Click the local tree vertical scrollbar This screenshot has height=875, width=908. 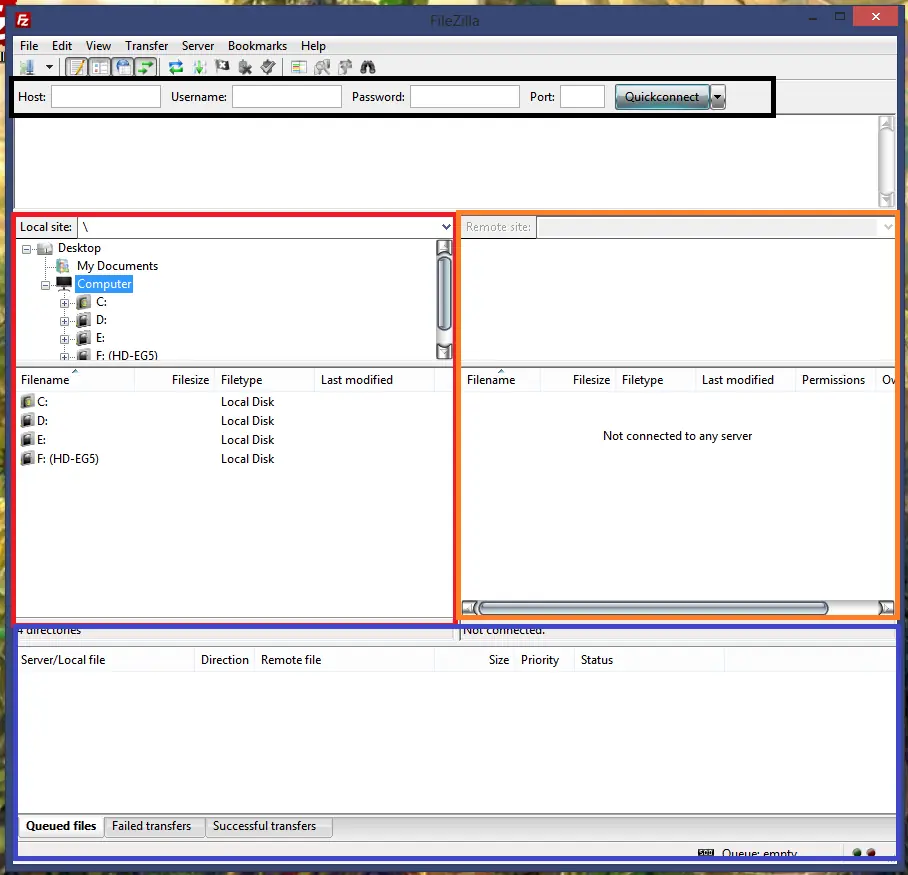[444, 301]
